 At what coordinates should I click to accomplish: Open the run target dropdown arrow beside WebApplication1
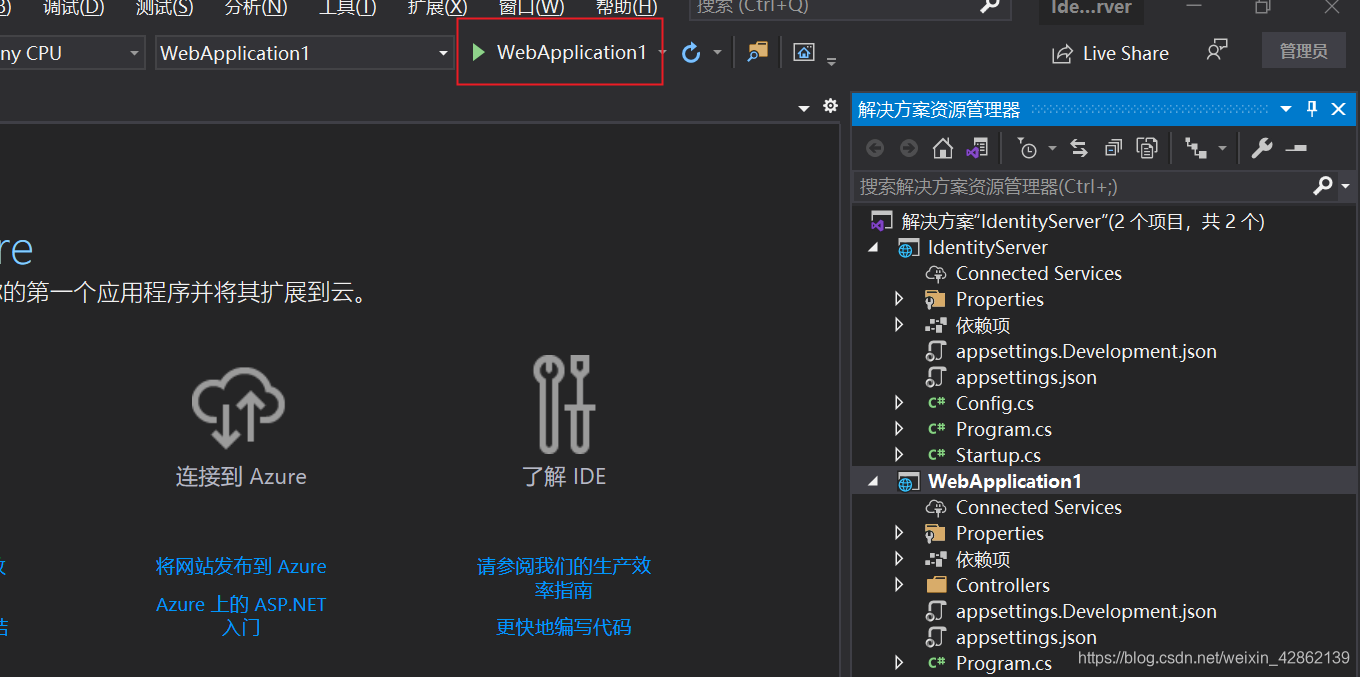tap(662, 53)
